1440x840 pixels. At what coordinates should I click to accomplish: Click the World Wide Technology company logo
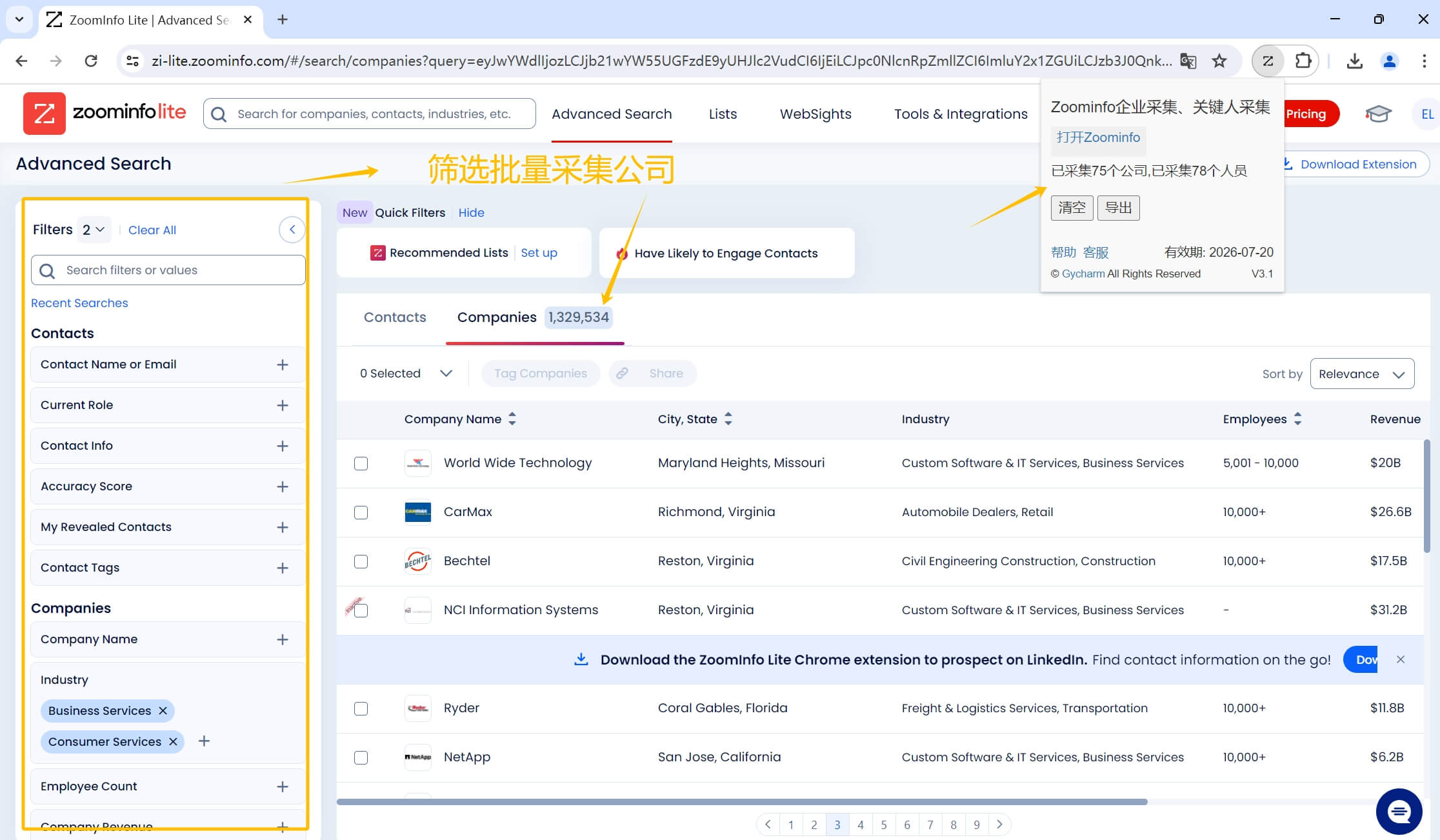[417, 463]
